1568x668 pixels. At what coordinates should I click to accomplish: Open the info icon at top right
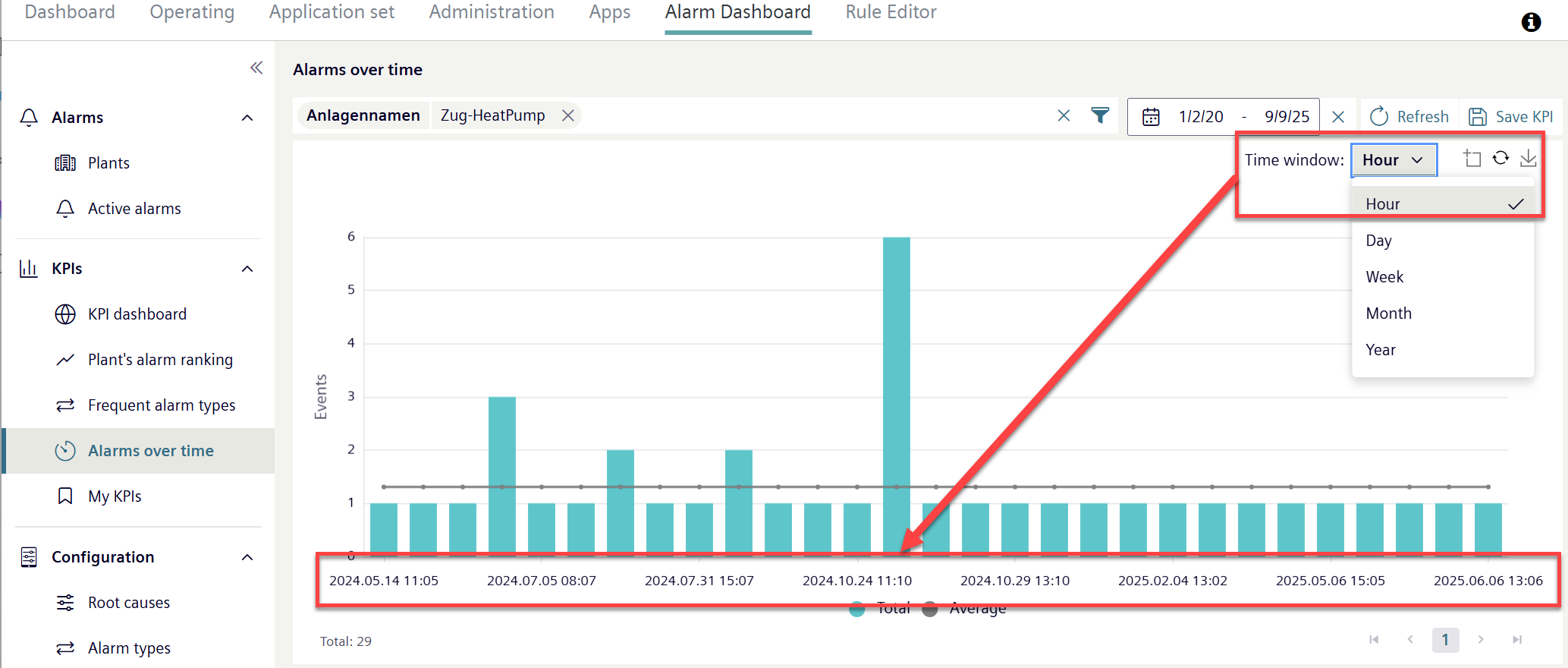point(1531,22)
